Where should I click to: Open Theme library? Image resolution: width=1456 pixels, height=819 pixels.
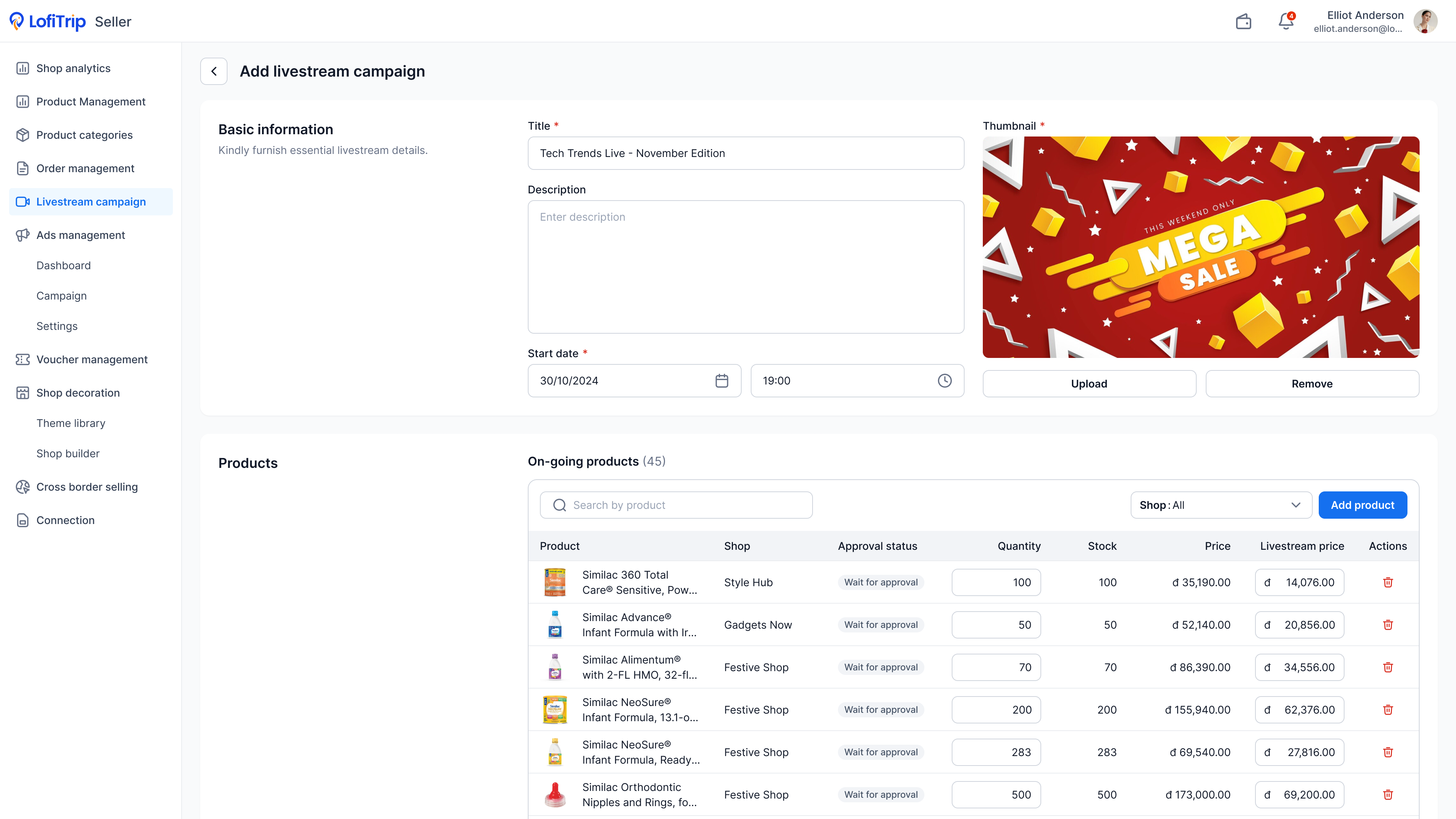tap(71, 424)
